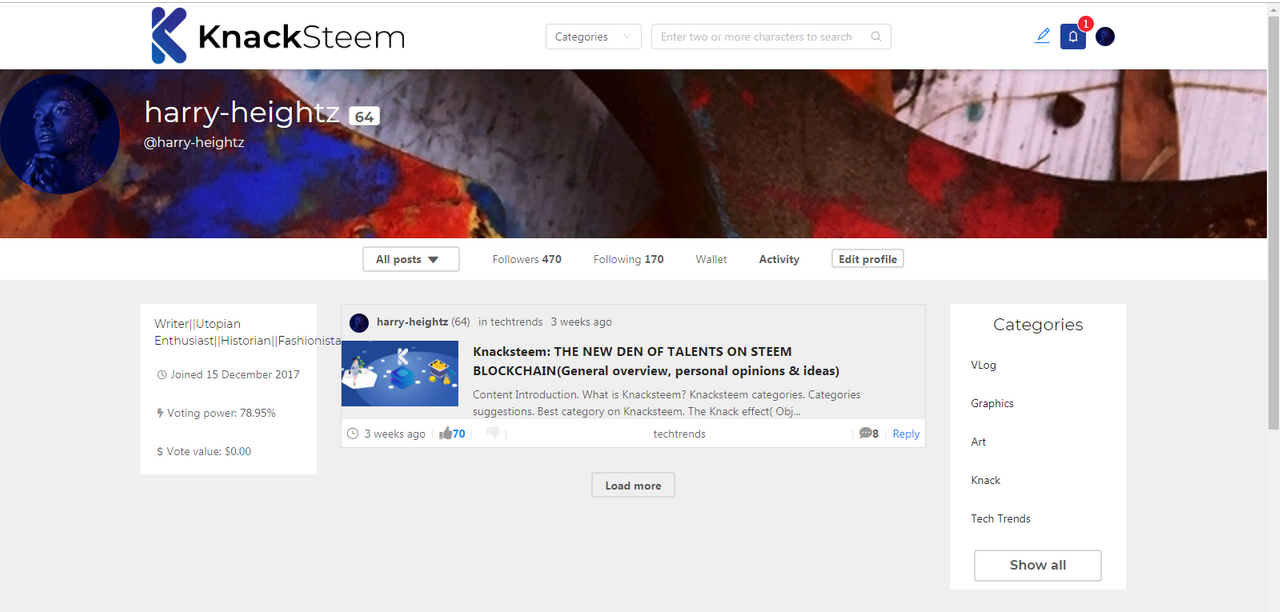Click the comment count 8
1280x612 pixels.
(x=876, y=434)
